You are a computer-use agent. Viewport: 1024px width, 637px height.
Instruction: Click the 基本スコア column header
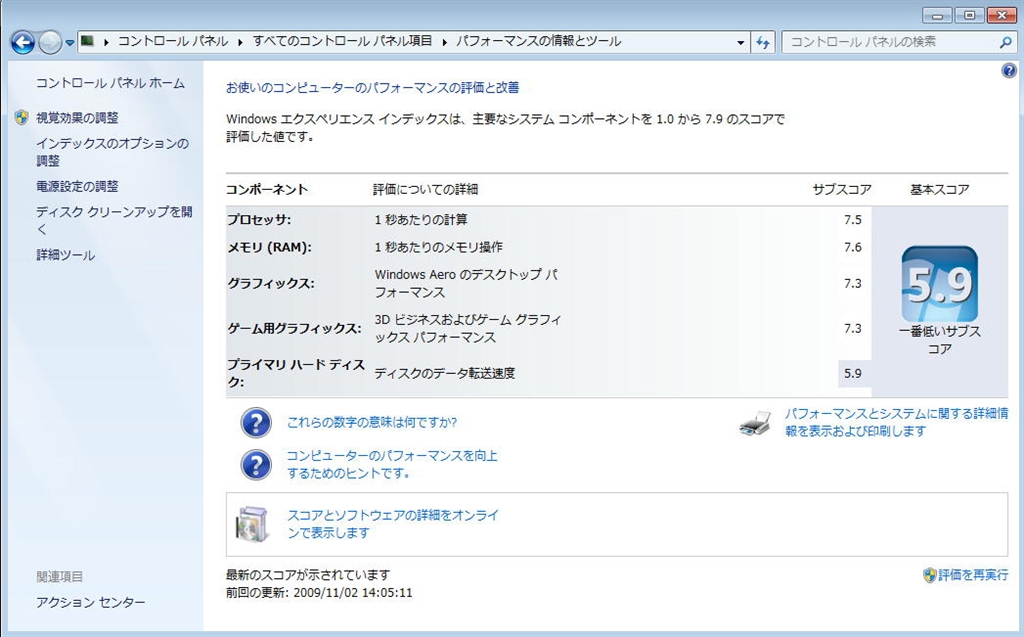click(x=940, y=189)
